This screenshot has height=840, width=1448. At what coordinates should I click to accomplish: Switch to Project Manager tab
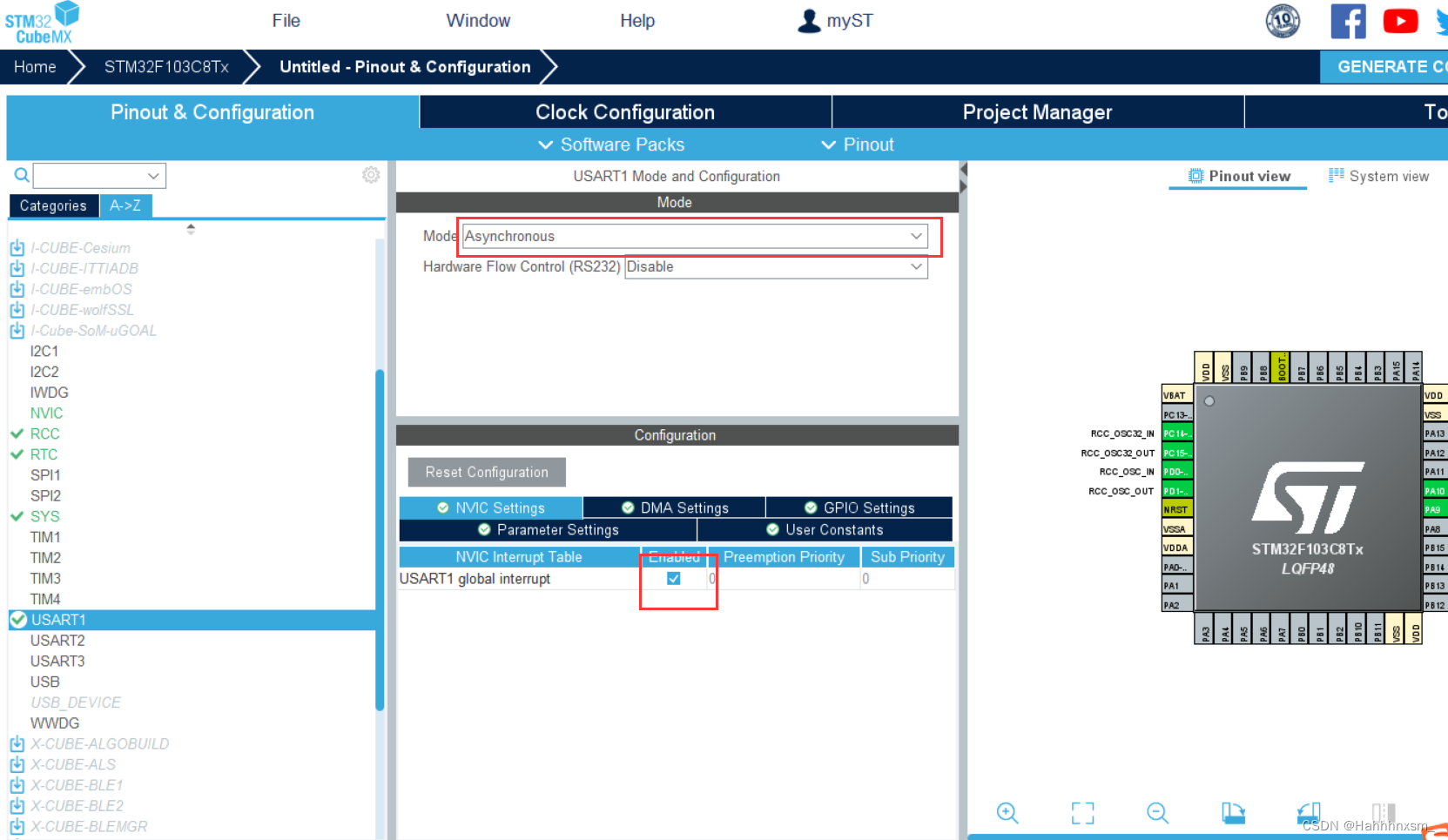coord(1037,112)
